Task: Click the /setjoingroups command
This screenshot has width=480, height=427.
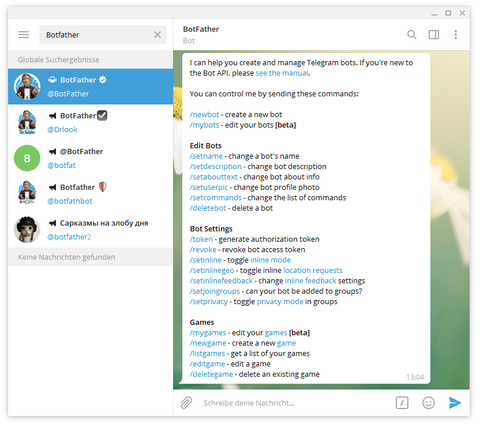Action: tap(215, 291)
